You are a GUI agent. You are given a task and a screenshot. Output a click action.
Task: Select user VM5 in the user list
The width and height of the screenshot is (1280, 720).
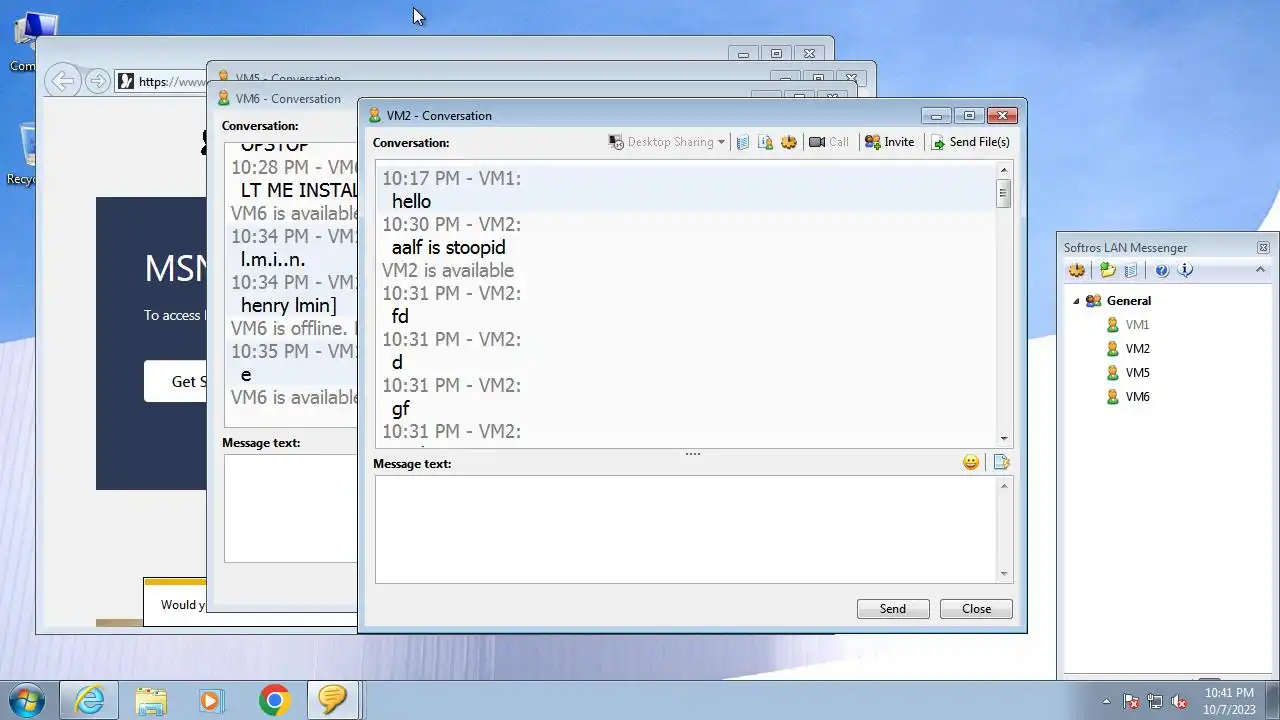[1137, 373]
